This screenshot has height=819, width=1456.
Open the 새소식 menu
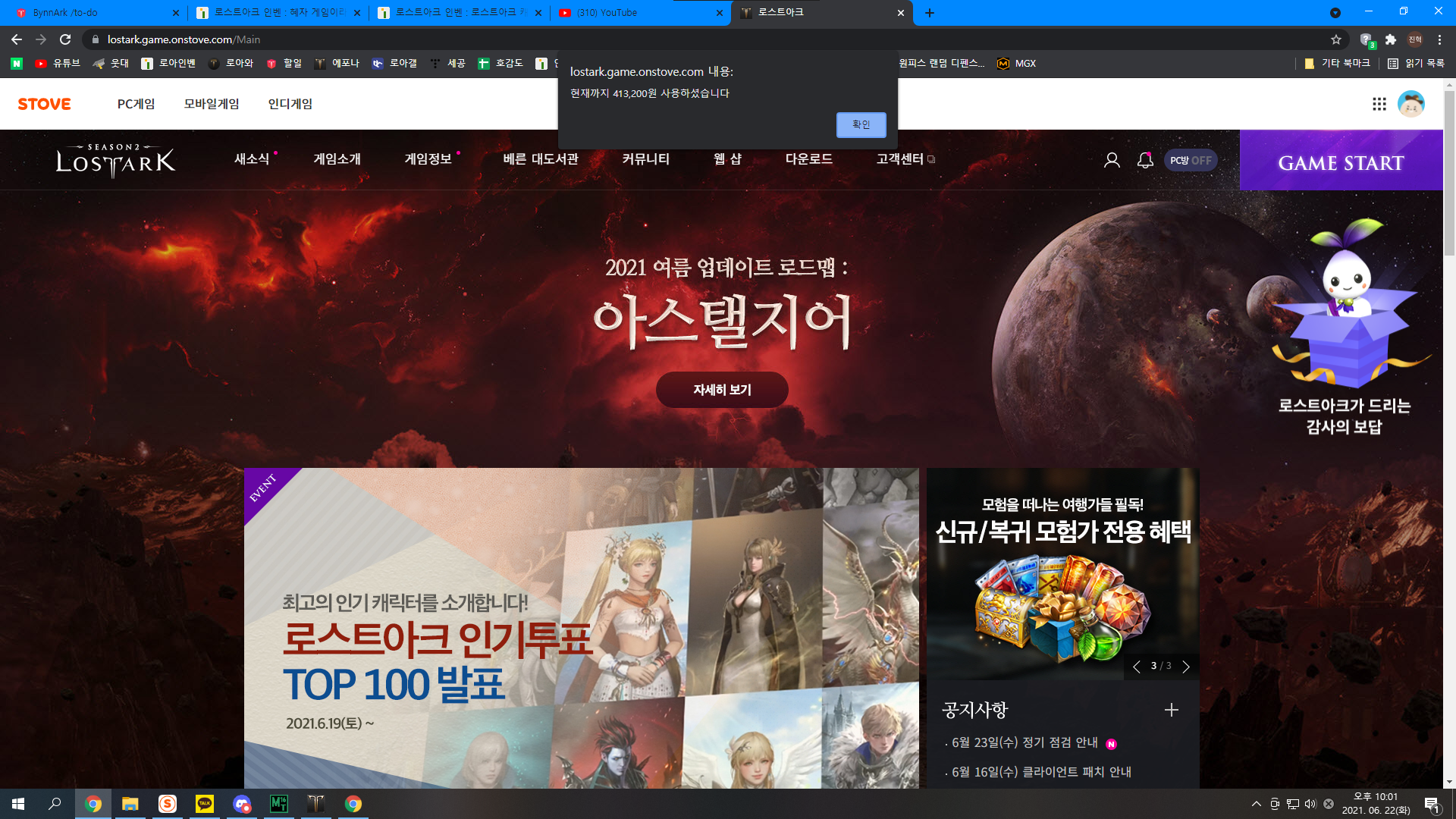click(x=252, y=159)
